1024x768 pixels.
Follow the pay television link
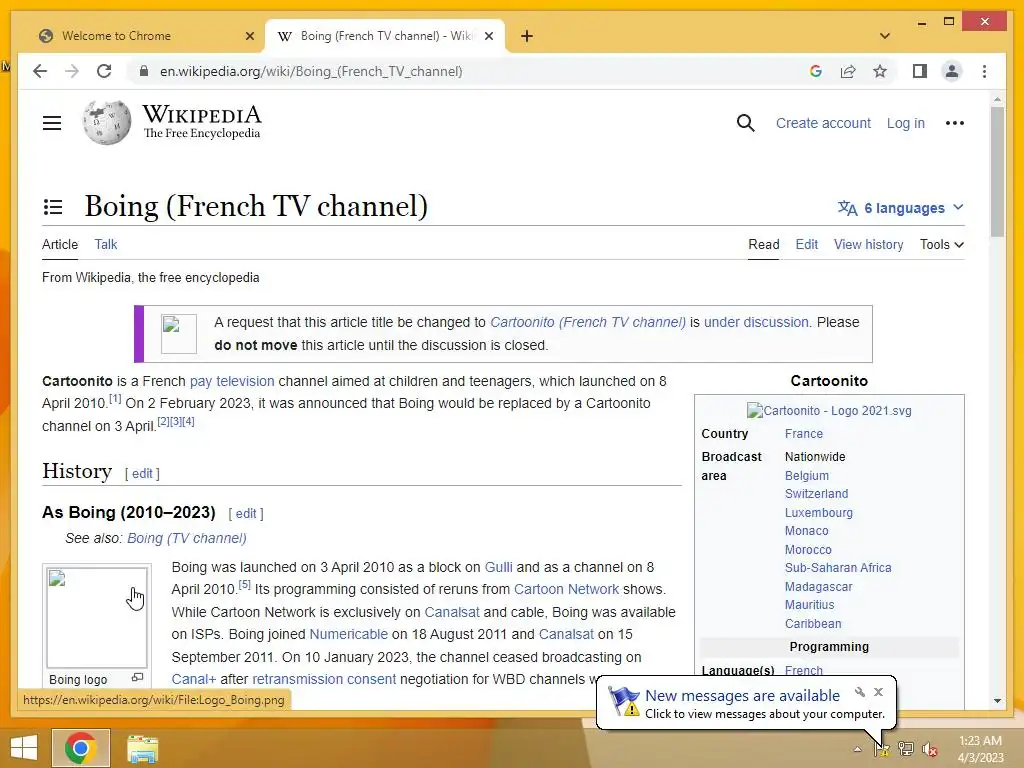pyautogui.click(x=232, y=381)
